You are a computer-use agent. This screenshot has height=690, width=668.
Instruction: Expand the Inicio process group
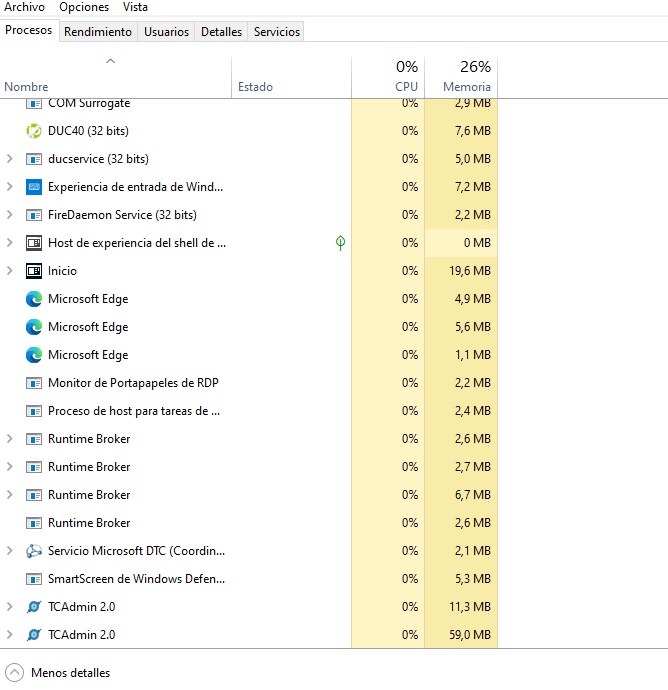10,271
